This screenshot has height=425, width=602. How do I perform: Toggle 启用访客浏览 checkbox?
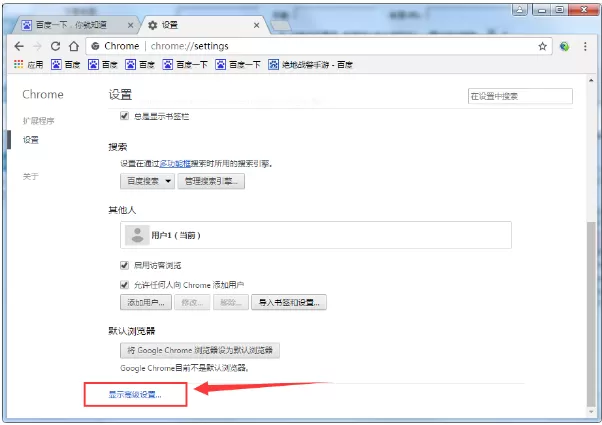(124, 265)
